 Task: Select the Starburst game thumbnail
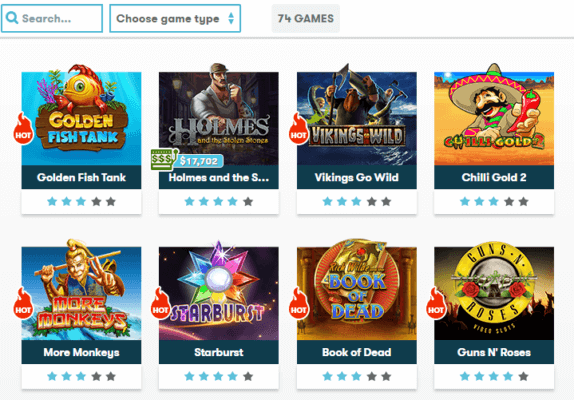coord(219,291)
